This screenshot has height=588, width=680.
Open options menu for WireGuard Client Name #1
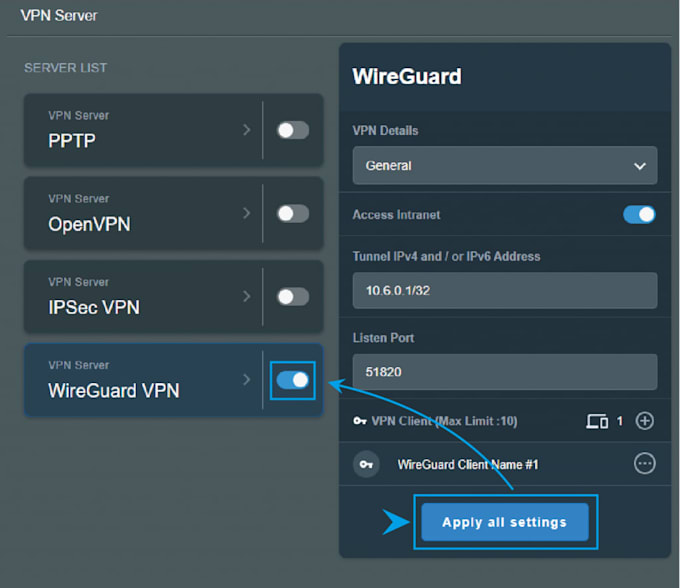pyautogui.click(x=644, y=464)
